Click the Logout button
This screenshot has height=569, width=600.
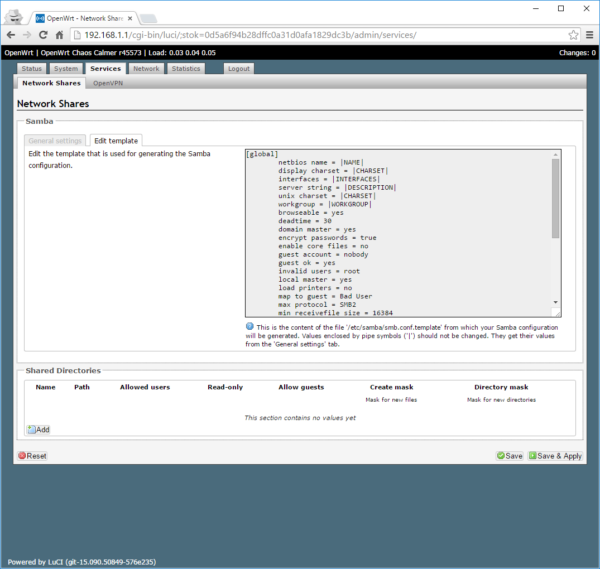238,69
